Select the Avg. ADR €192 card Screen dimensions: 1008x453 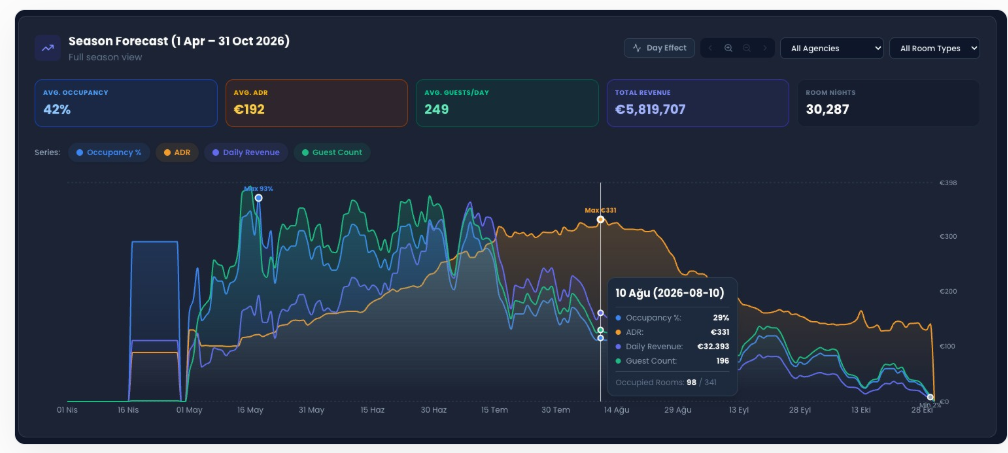(x=316, y=103)
